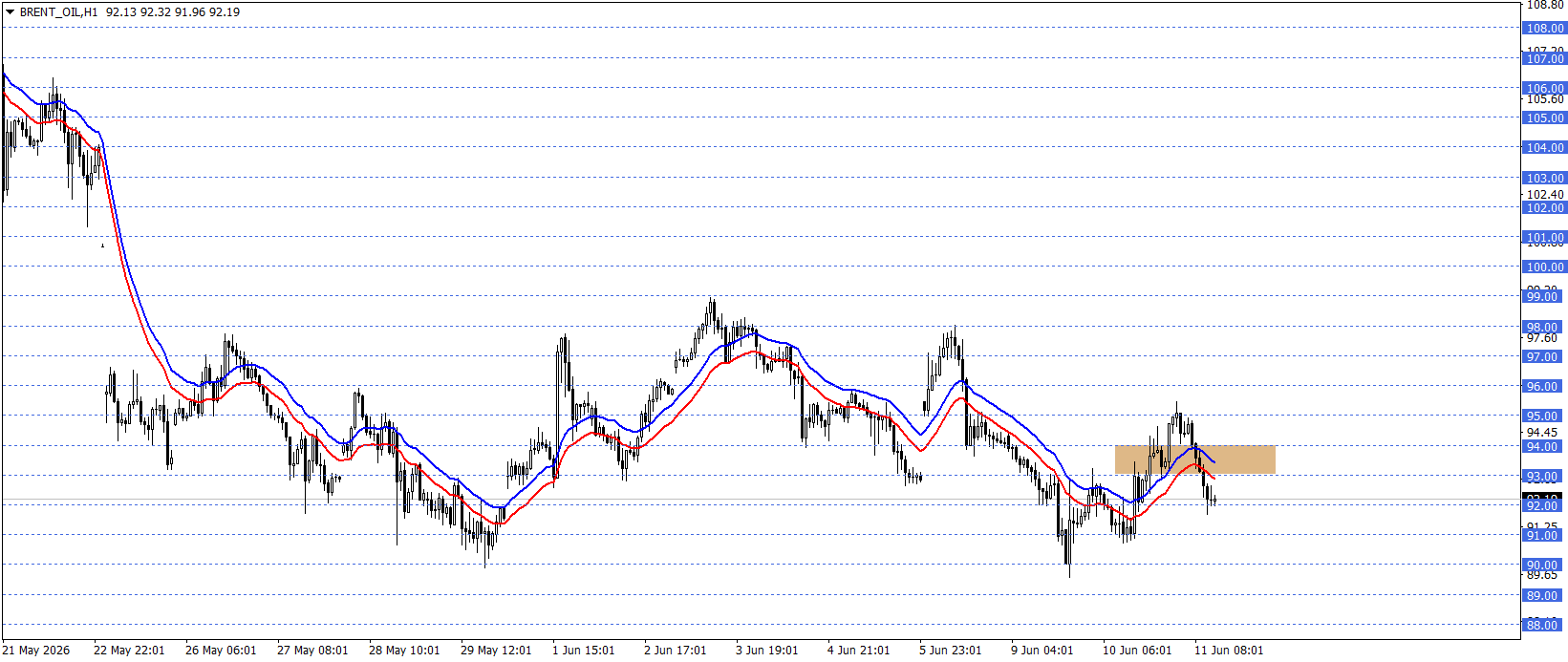The image size is (1568, 662).
Task: Click the 11 Jun 08:01 time label
Action: pos(1229,651)
